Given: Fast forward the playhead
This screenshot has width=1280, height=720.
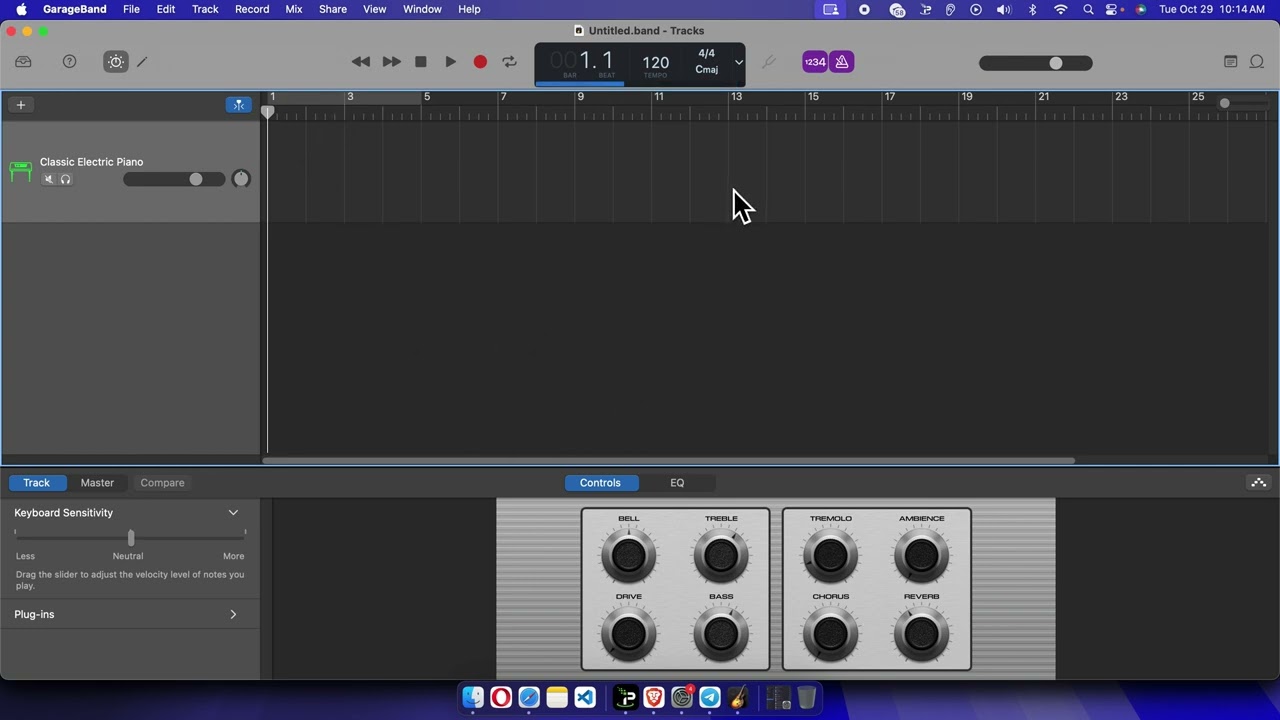Looking at the screenshot, I should click(x=391, y=62).
